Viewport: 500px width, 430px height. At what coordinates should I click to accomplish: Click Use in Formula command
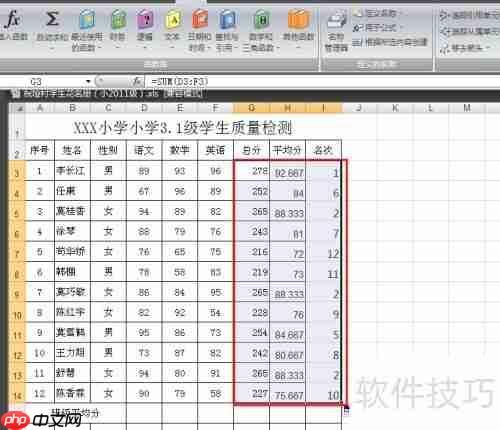coord(378,28)
